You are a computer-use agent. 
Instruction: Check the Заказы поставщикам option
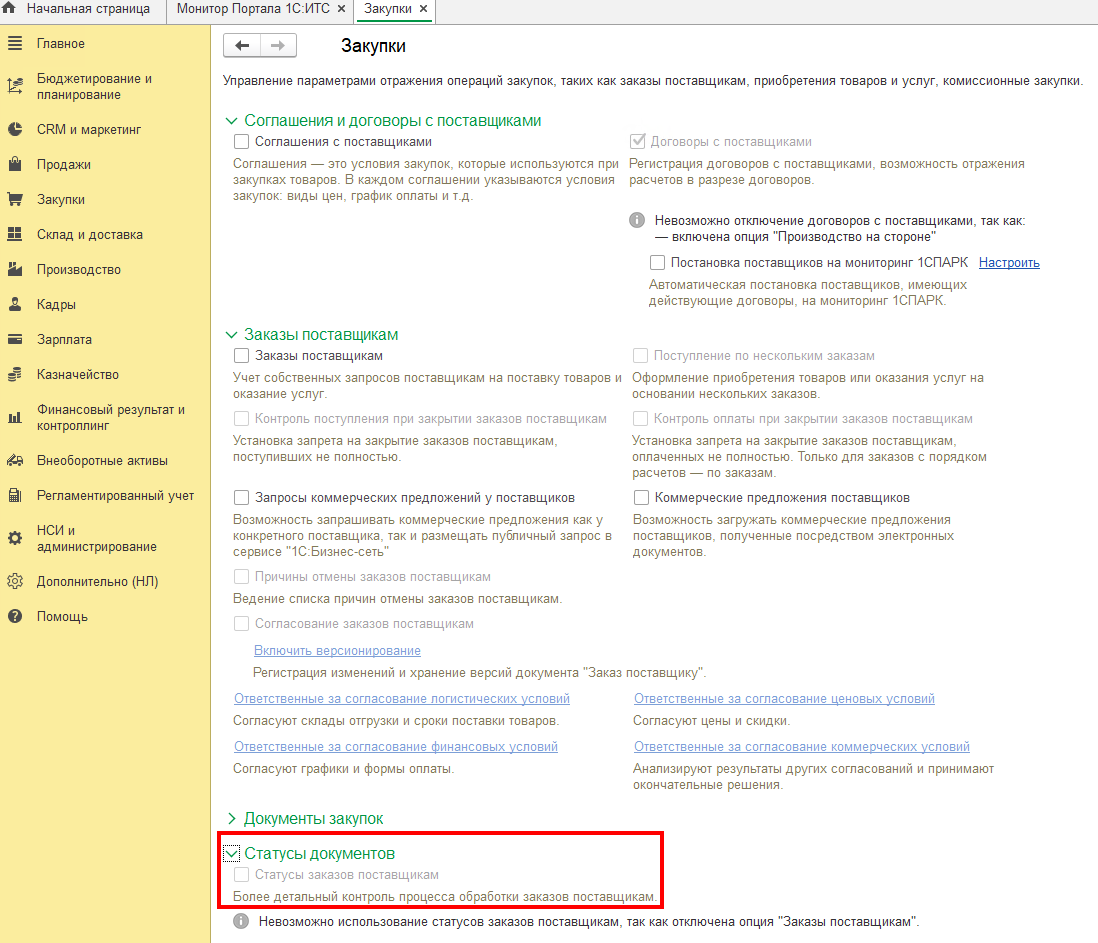[242, 356]
